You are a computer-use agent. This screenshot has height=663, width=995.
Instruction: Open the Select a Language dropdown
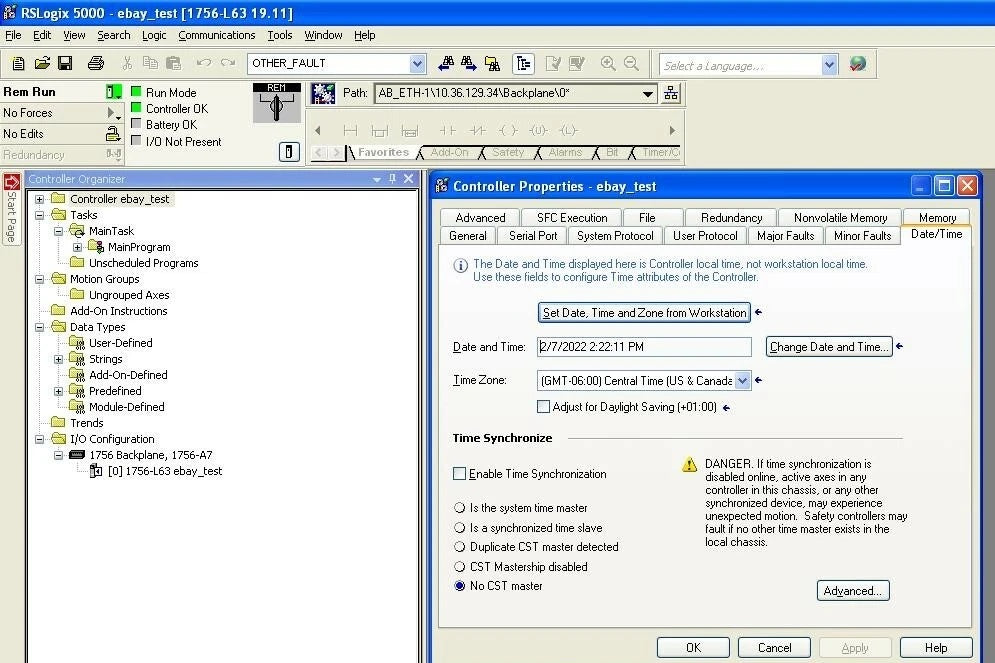[829, 65]
